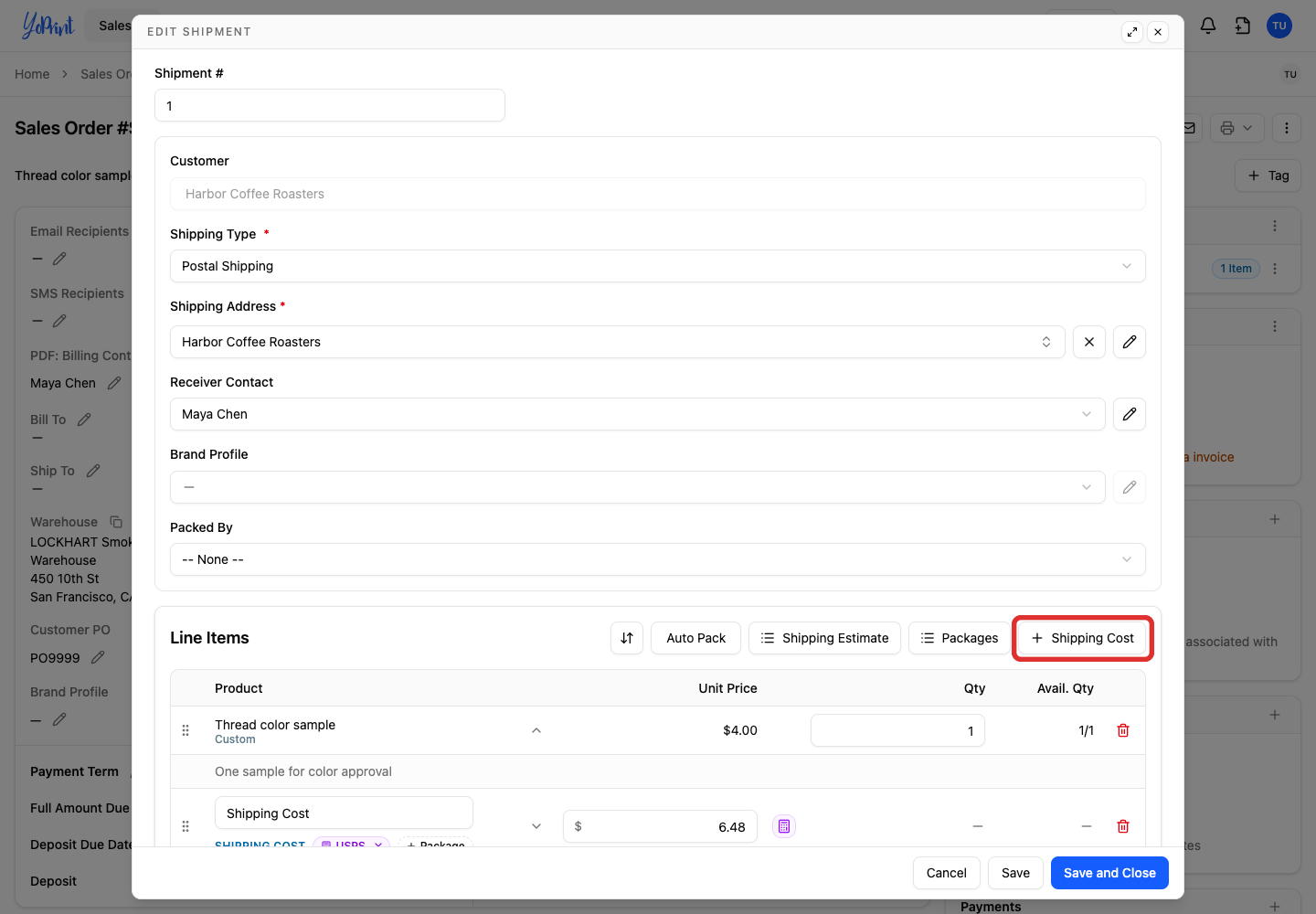The height and width of the screenshot is (914, 1316).
Task: Open the shipping cost calculator icon
Action: click(x=784, y=826)
